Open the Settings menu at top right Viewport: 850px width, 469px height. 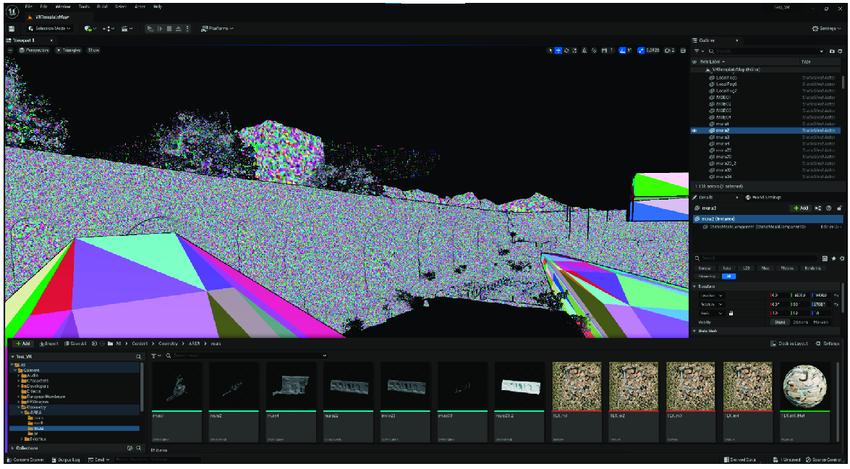click(x=826, y=28)
